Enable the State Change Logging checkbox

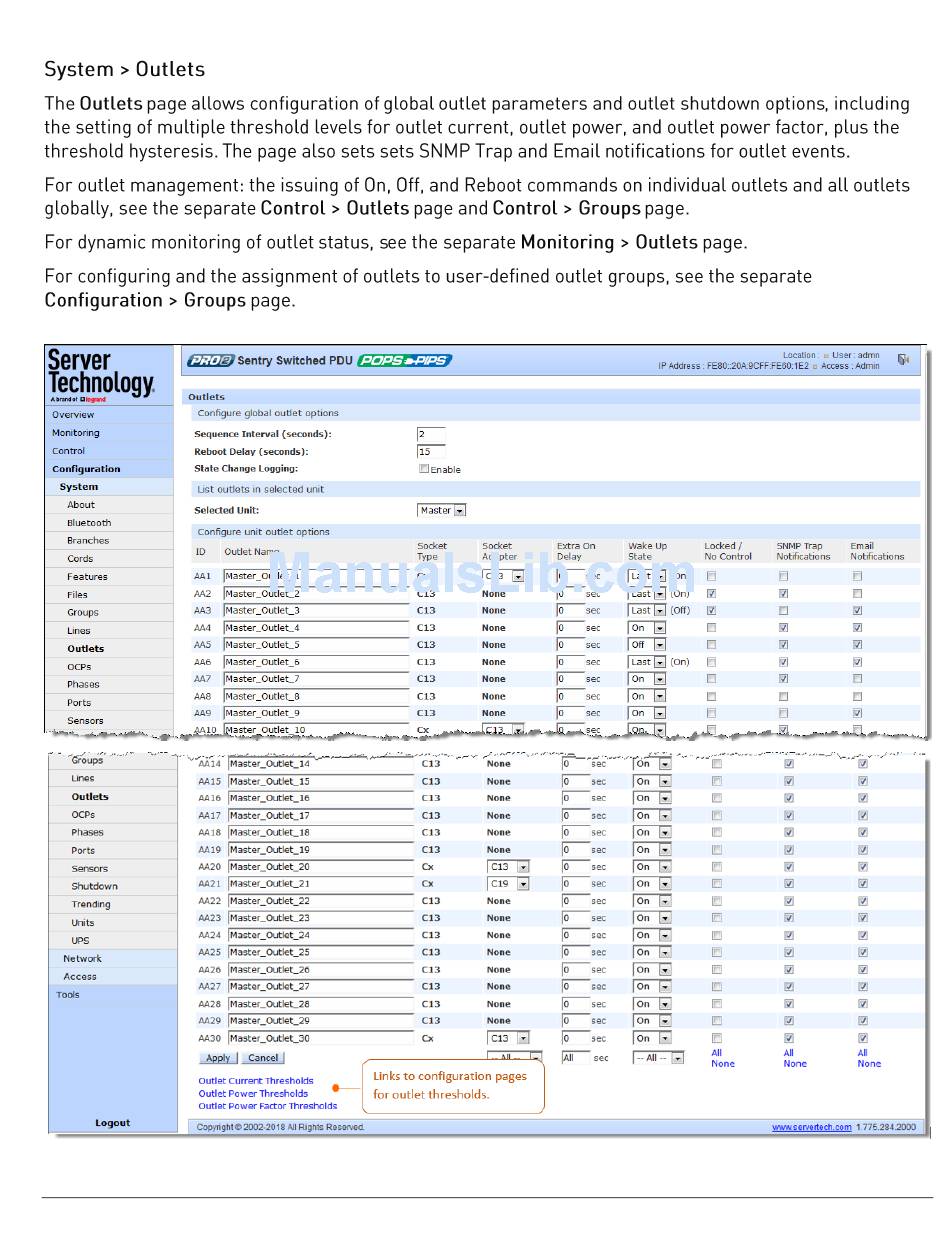click(424, 468)
